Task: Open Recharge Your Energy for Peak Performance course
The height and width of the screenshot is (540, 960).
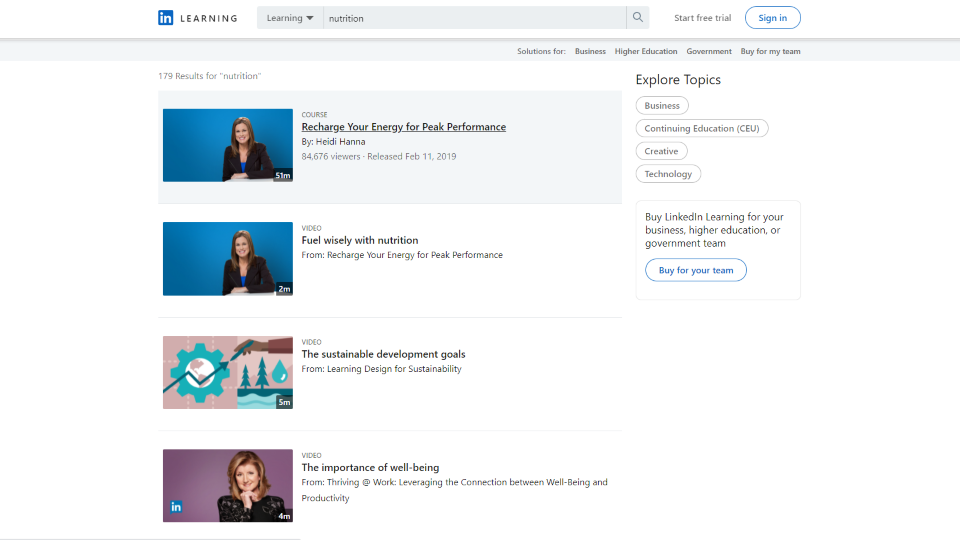Action: coord(403,127)
